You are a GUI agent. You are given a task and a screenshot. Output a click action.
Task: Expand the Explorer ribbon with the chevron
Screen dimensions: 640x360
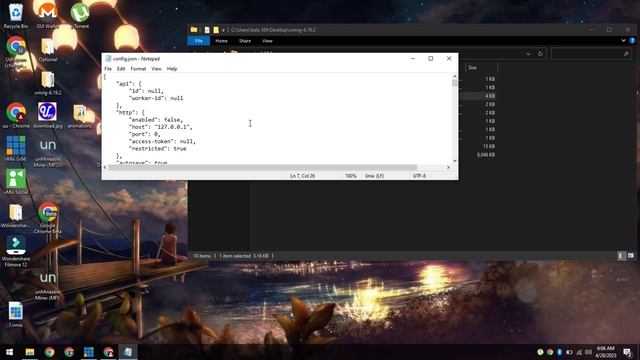[623, 40]
